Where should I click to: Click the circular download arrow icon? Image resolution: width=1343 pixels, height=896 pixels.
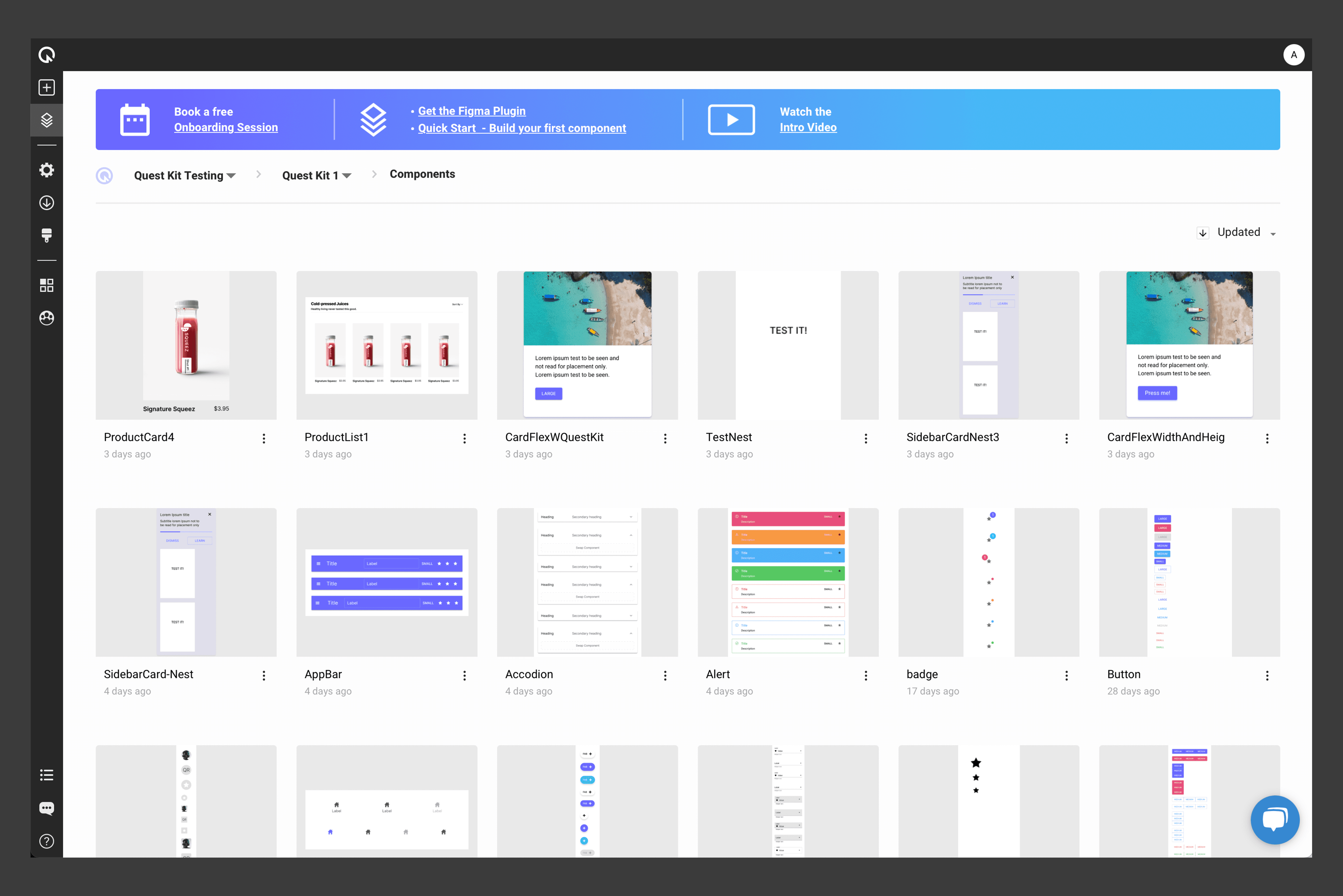point(46,203)
